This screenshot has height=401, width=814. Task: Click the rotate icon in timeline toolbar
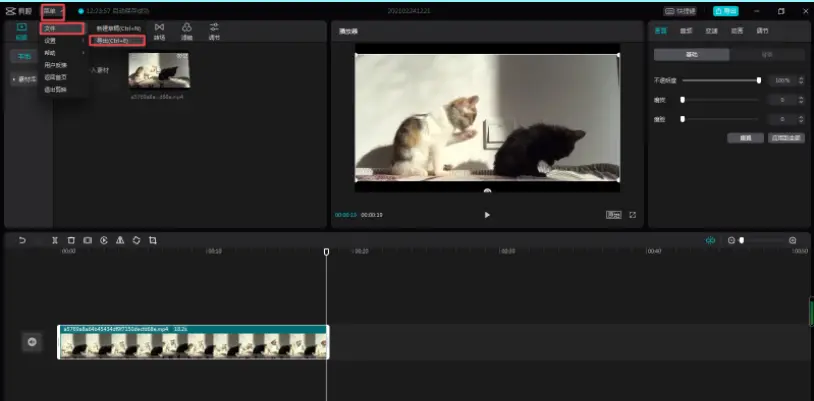(136, 240)
